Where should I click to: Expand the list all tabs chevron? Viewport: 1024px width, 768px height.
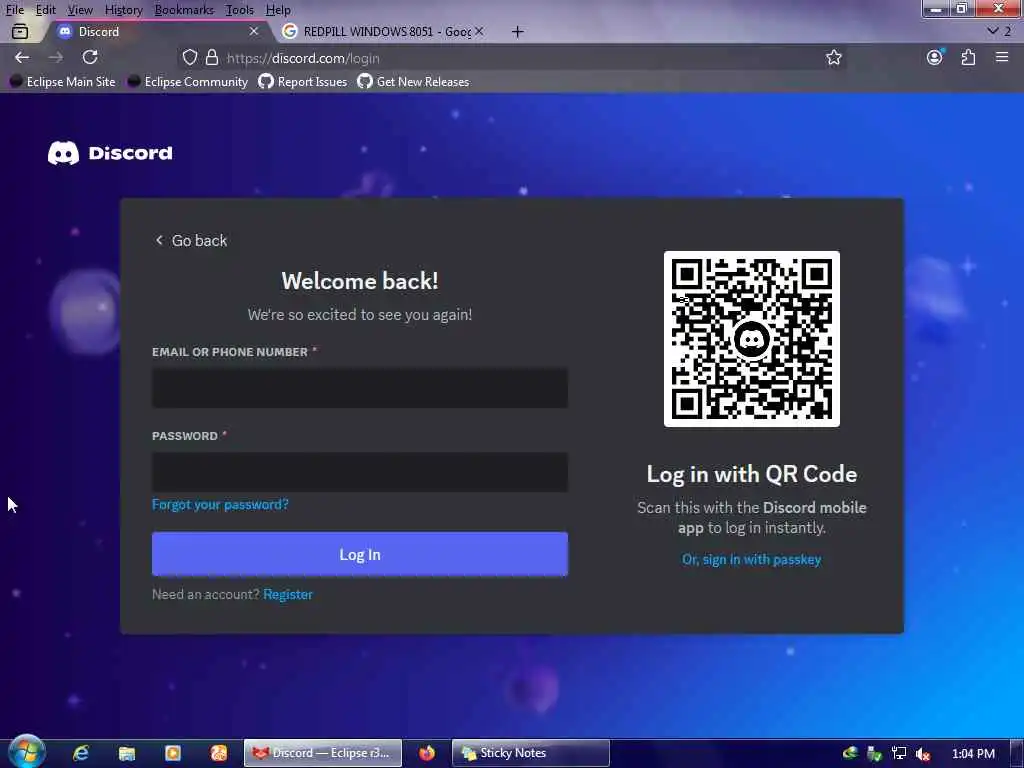(993, 31)
